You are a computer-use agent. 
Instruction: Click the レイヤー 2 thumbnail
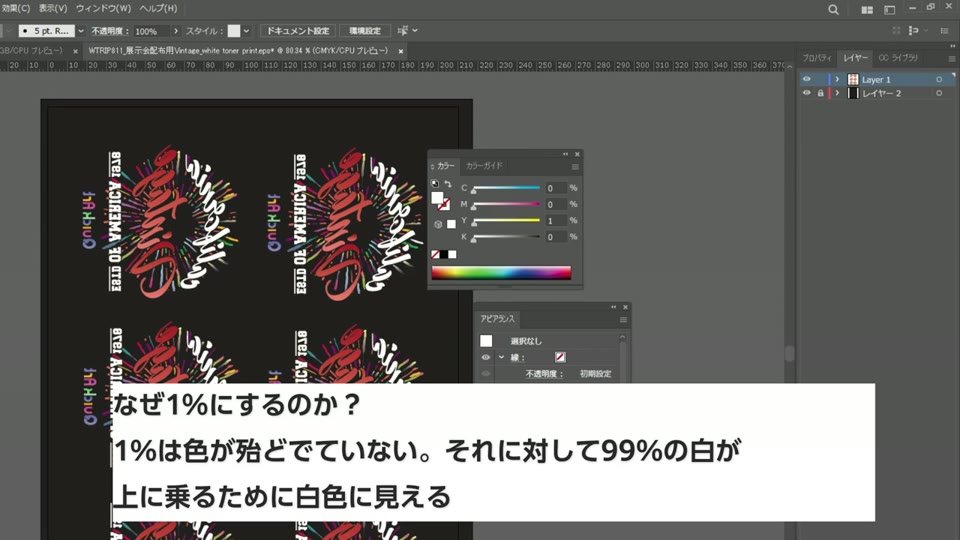[853, 93]
